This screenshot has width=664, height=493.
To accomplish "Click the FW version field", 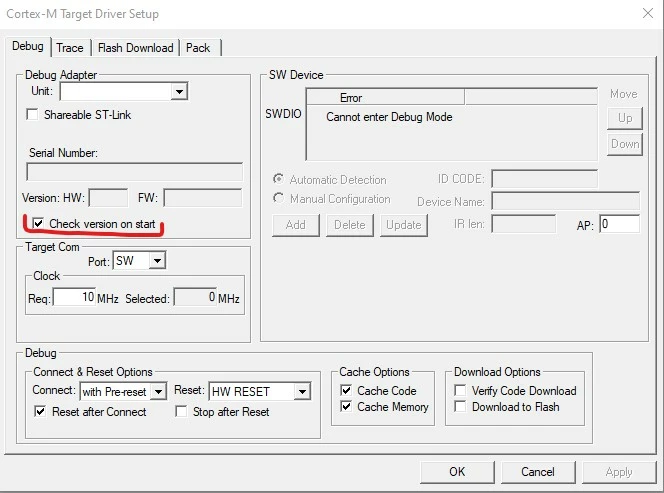I will pos(203,198).
